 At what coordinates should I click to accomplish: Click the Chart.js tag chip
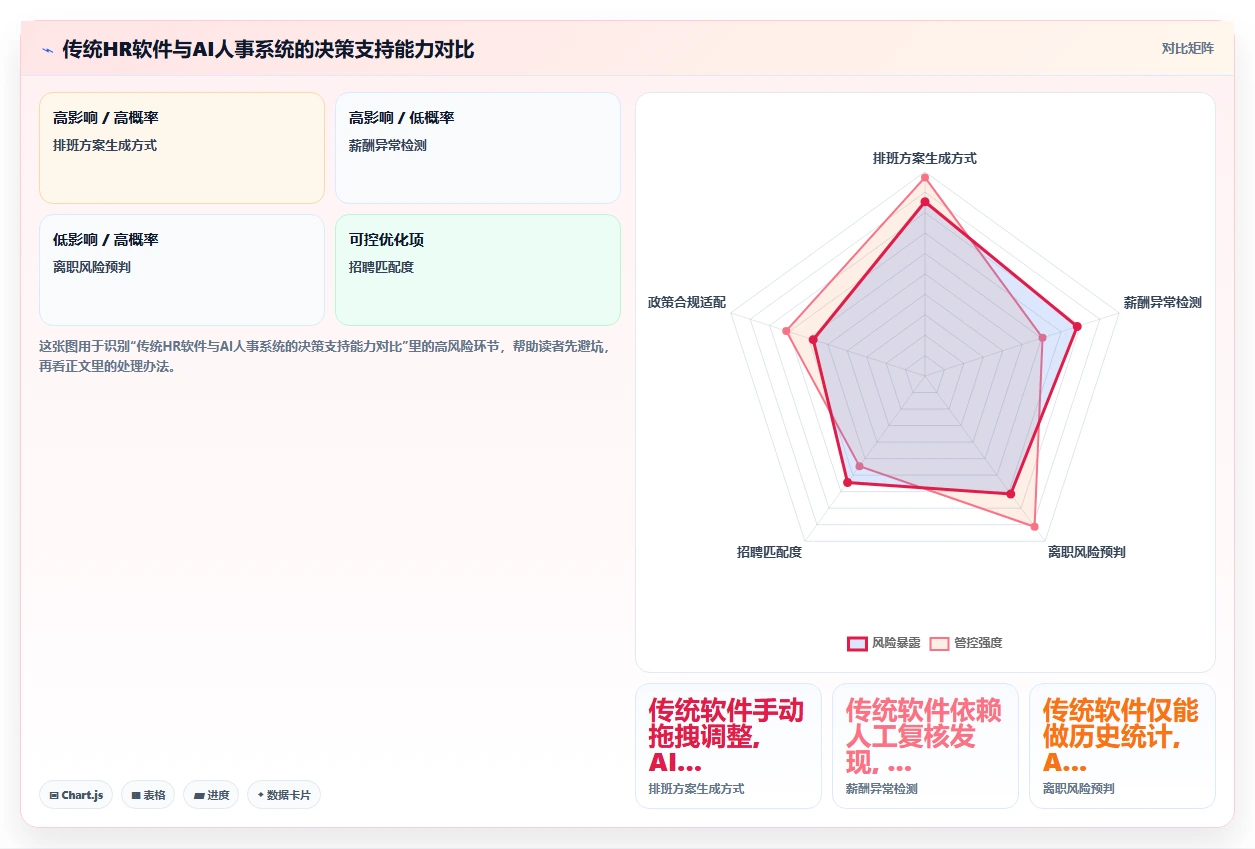pos(76,795)
